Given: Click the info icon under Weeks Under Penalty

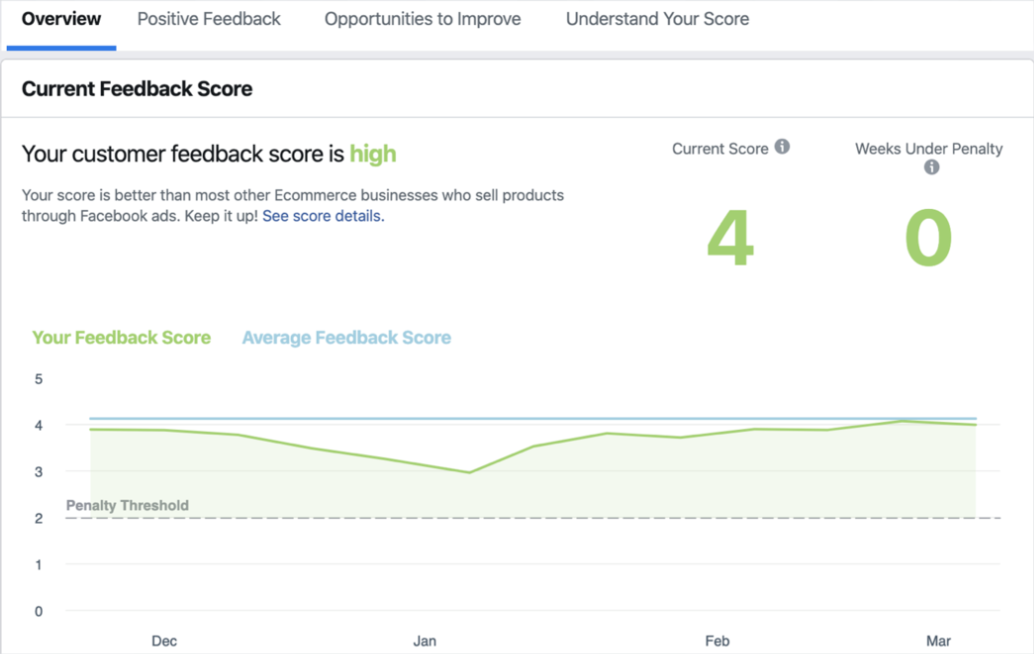Looking at the screenshot, I should pyautogui.click(x=931, y=167).
